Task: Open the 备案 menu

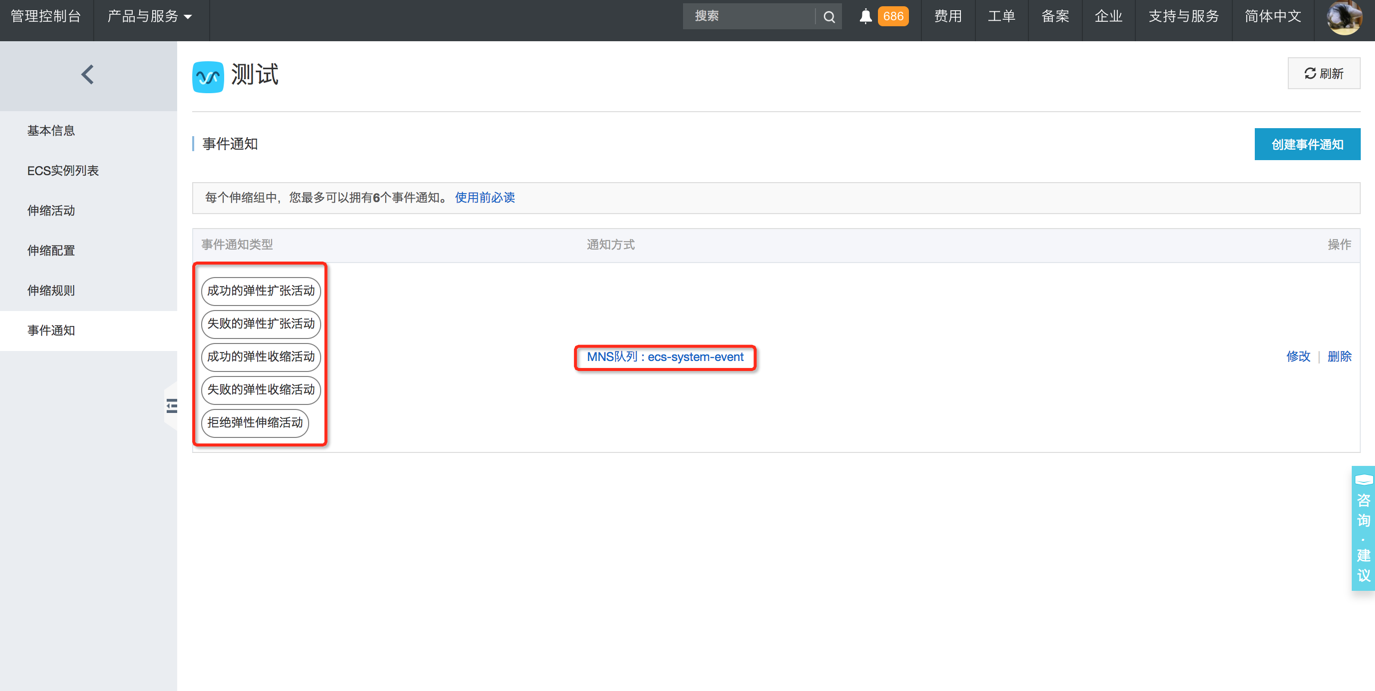Action: [1055, 17]
